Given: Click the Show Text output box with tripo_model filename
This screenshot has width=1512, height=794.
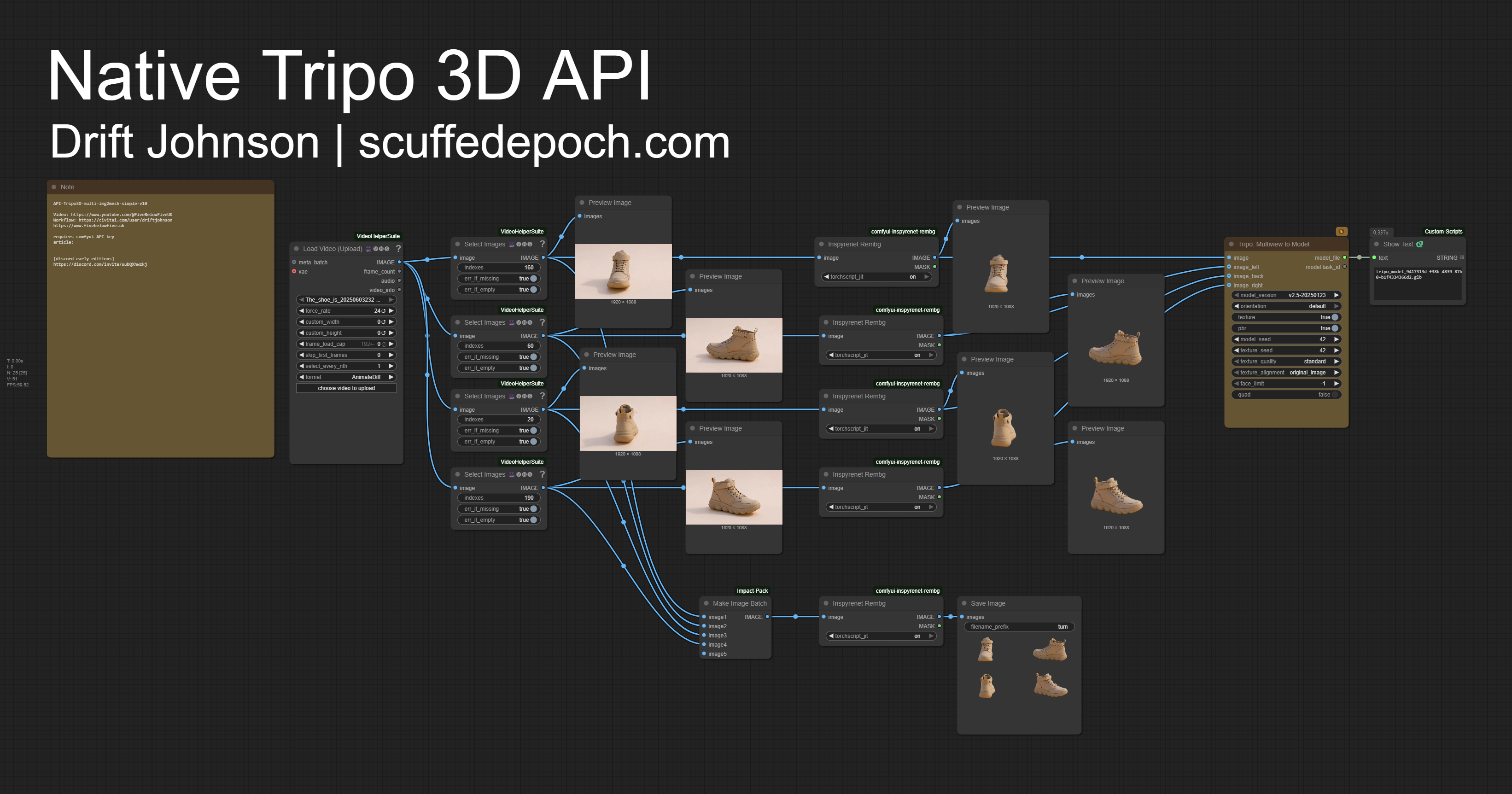Looking at the screenshot, I should click(1418, 284).
